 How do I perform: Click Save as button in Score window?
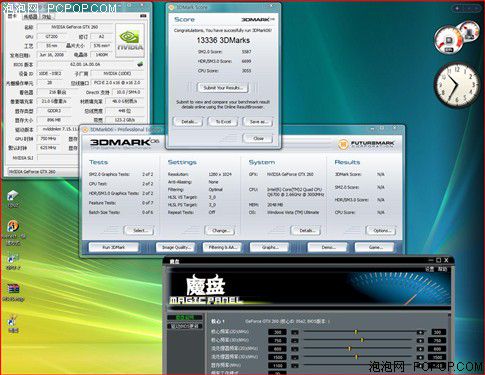[x=258, y=122]
